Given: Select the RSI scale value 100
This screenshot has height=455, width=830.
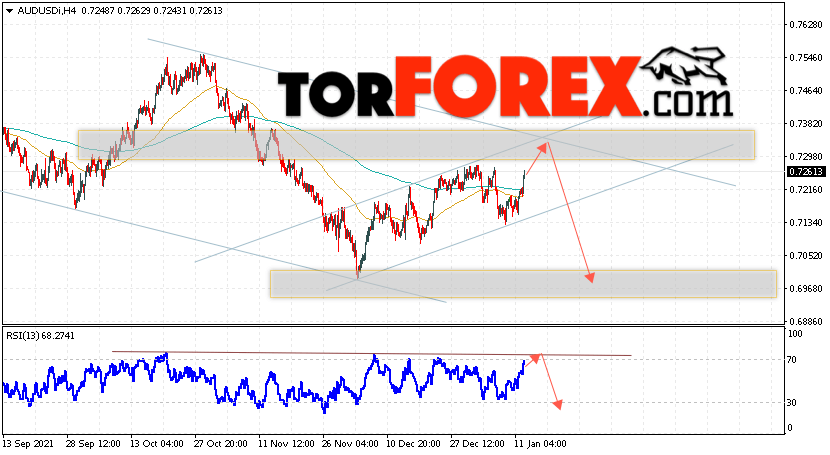Looking at the screenshot, I should pyautogui.click(x=795, y=334).
